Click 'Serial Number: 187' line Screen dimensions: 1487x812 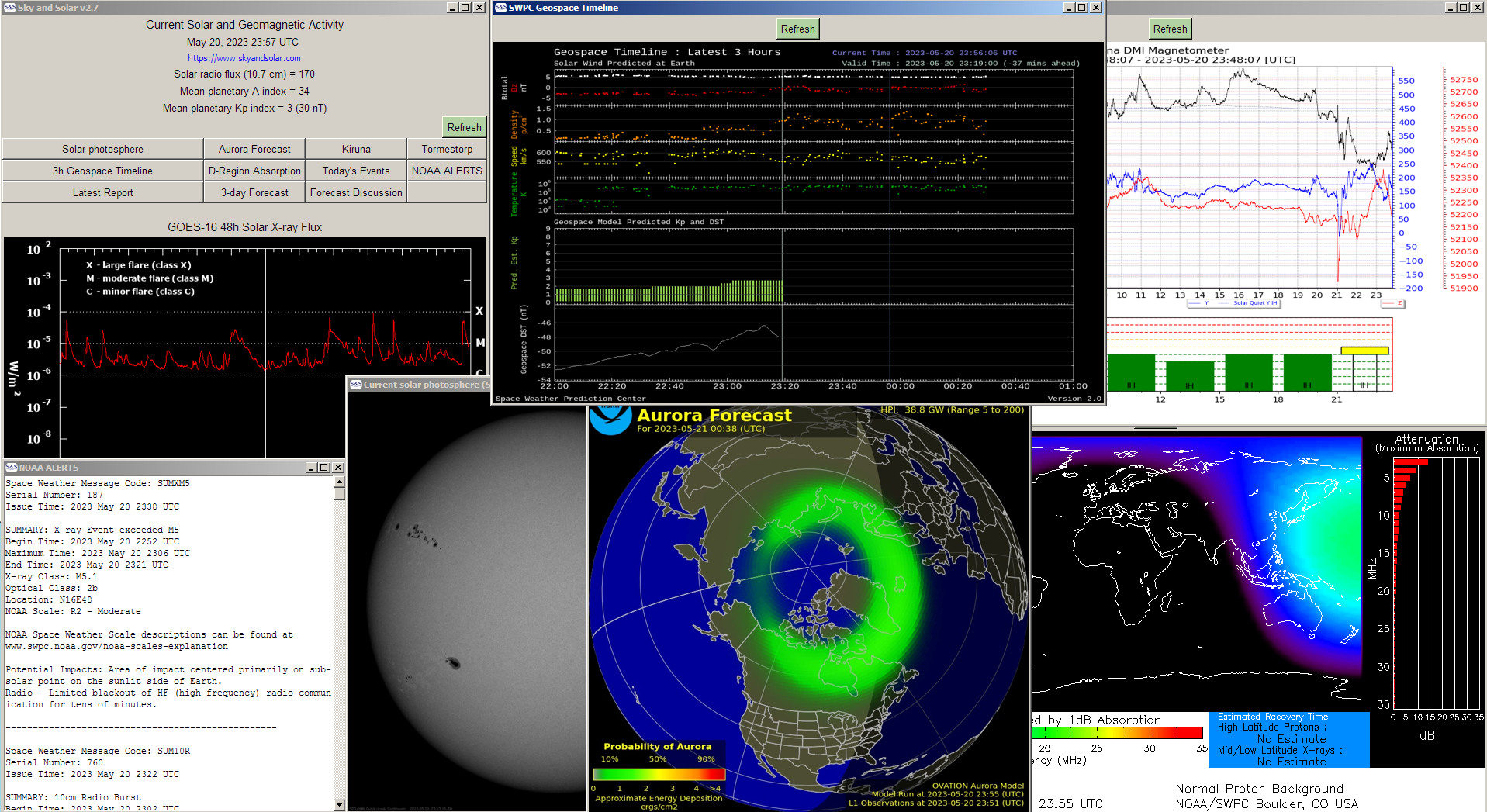[54, 495]
